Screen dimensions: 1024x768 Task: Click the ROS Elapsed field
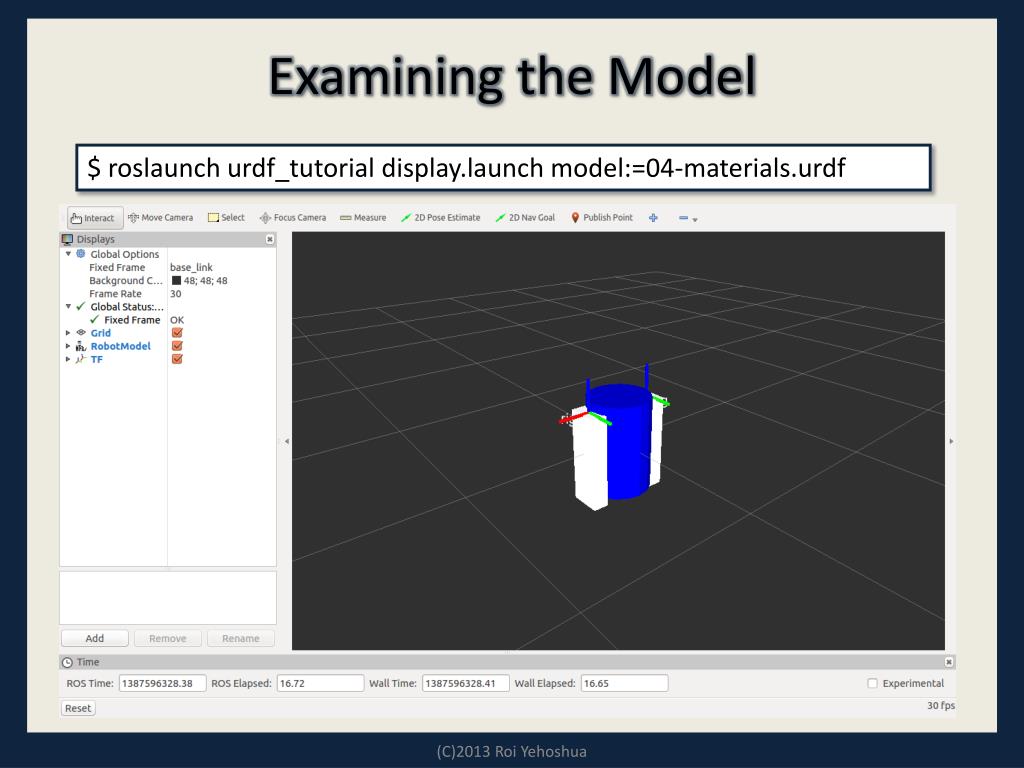[320, 683]
